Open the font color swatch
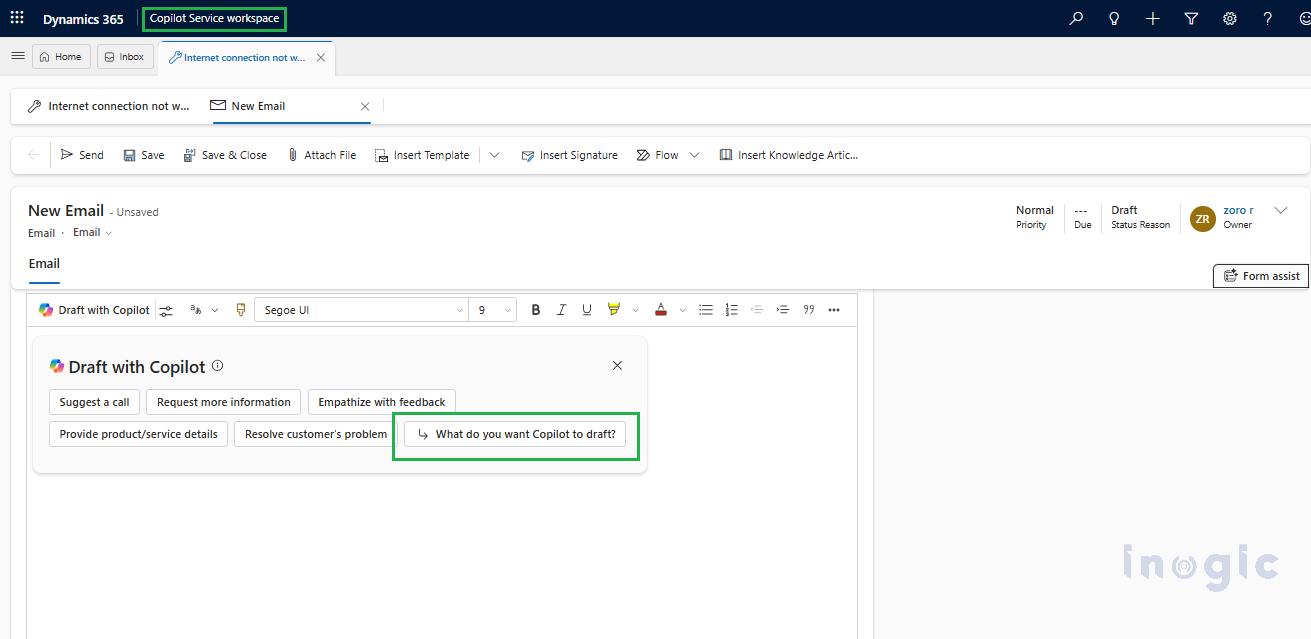This screenshot has height=639, width=1311. click(x=660, y=310)
